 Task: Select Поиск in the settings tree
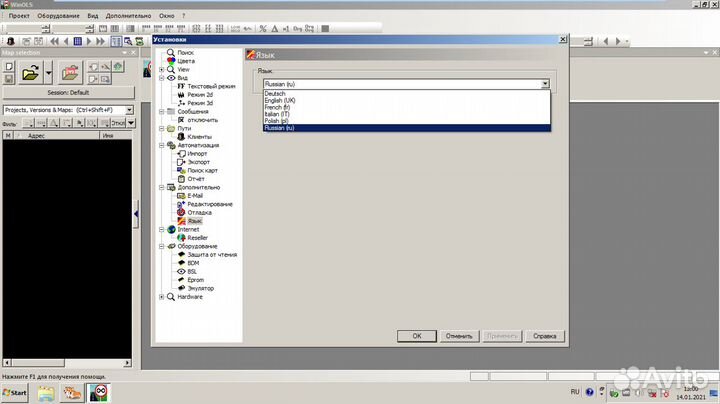click(x=186, y=52)
